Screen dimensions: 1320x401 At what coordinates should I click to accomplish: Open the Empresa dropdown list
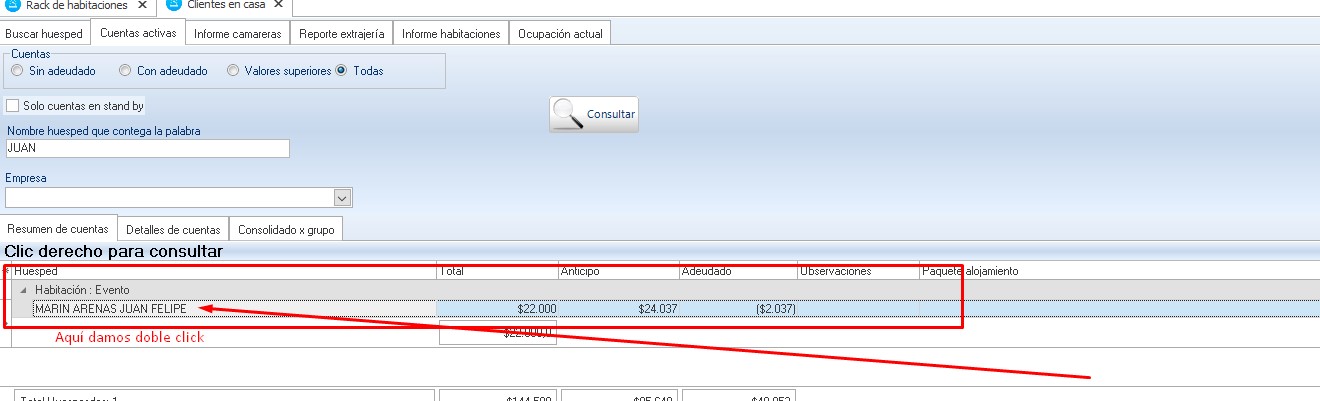[342, 198]
